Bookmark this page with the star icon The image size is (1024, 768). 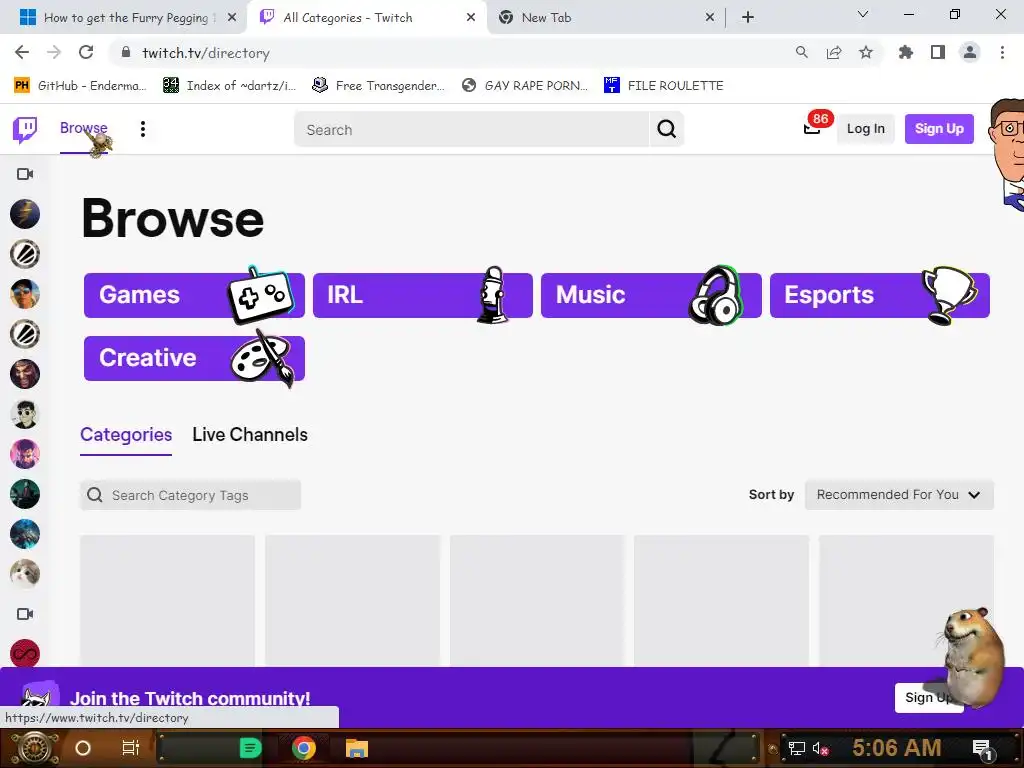point(866,52)
